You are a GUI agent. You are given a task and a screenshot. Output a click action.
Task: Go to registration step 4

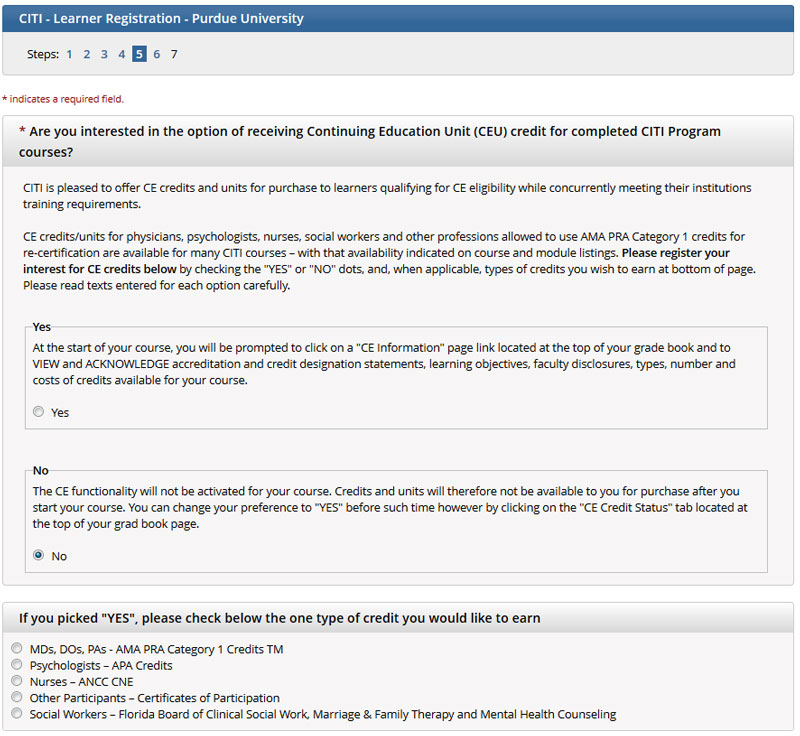(x=121, y=54)
